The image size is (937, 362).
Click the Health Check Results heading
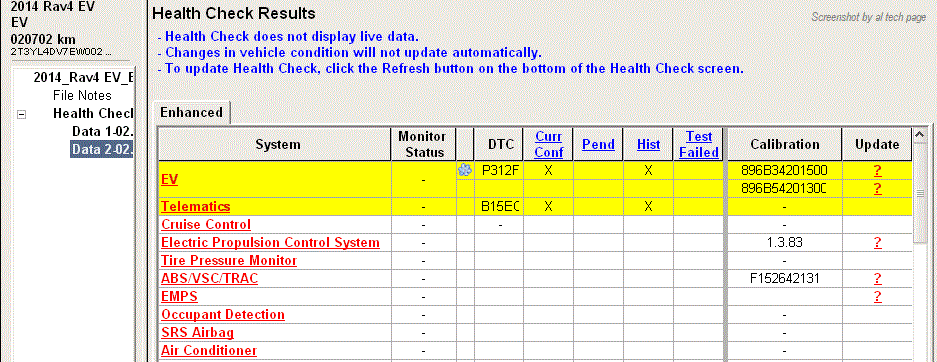(x=234, y=13)
